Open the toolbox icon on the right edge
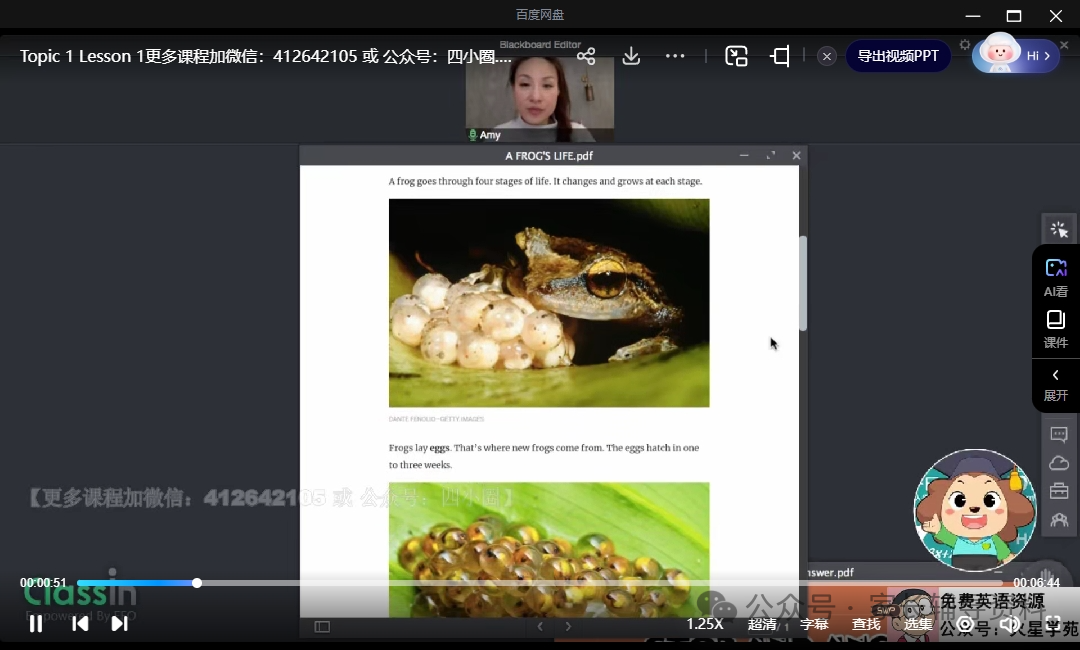The height and width of the screenshot is (650, 1080). pyautogui.click(x=1059, y=491)
